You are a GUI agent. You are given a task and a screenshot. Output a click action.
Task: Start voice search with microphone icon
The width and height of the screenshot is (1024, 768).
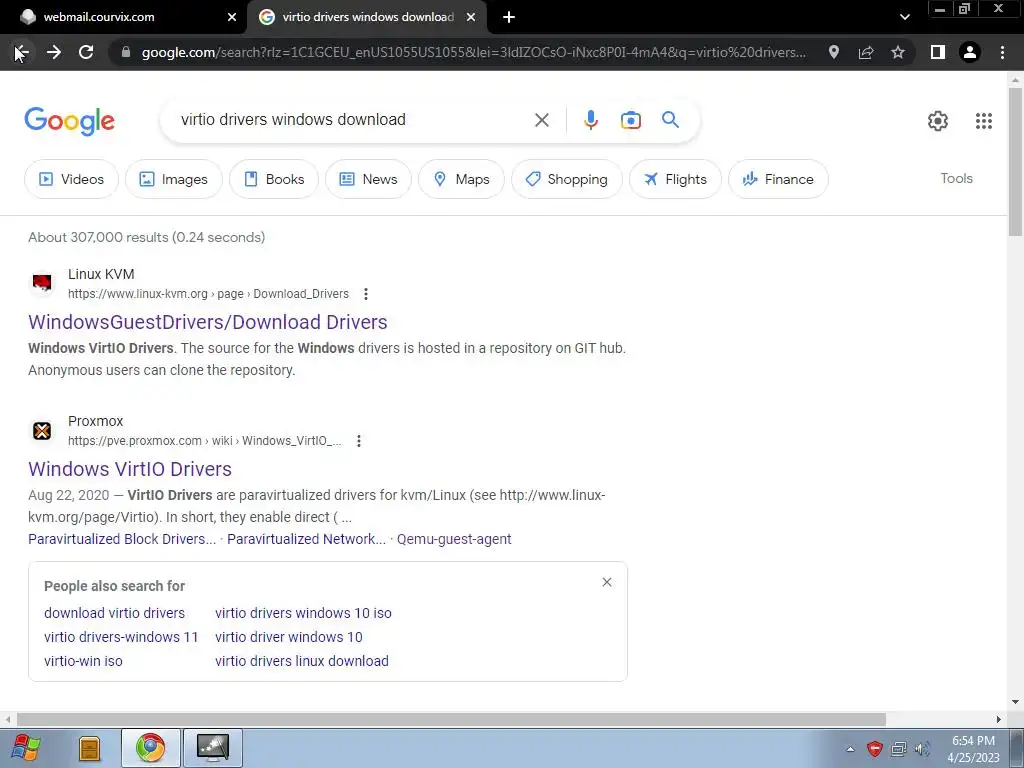[590, 120]
